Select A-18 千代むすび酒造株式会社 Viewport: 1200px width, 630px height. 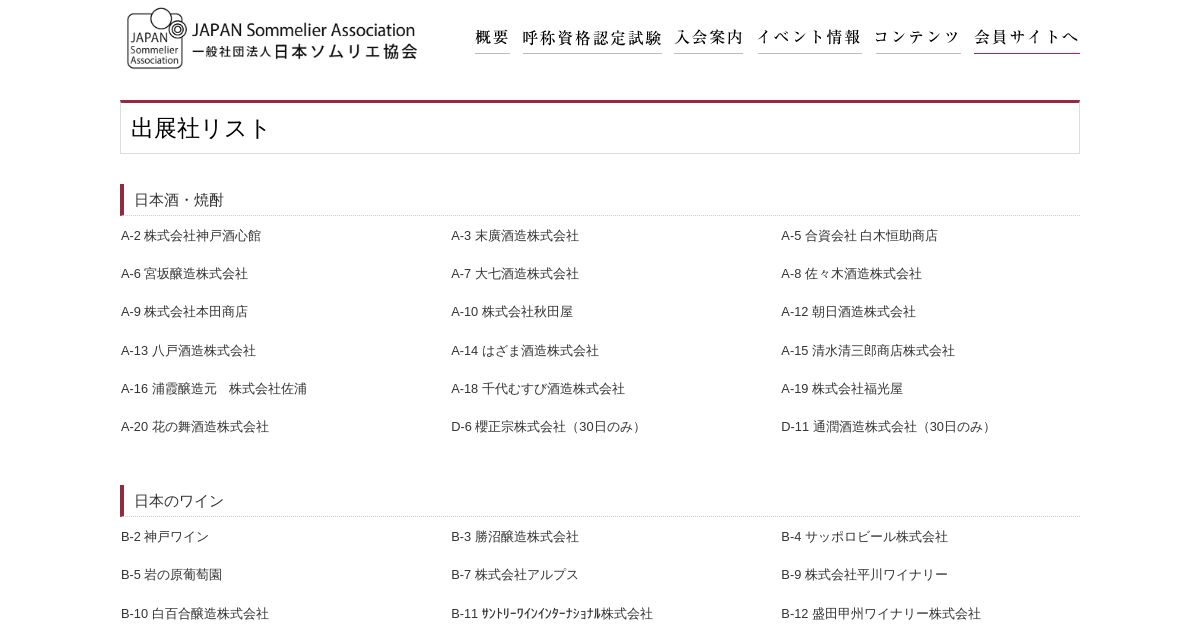(538, 389)
